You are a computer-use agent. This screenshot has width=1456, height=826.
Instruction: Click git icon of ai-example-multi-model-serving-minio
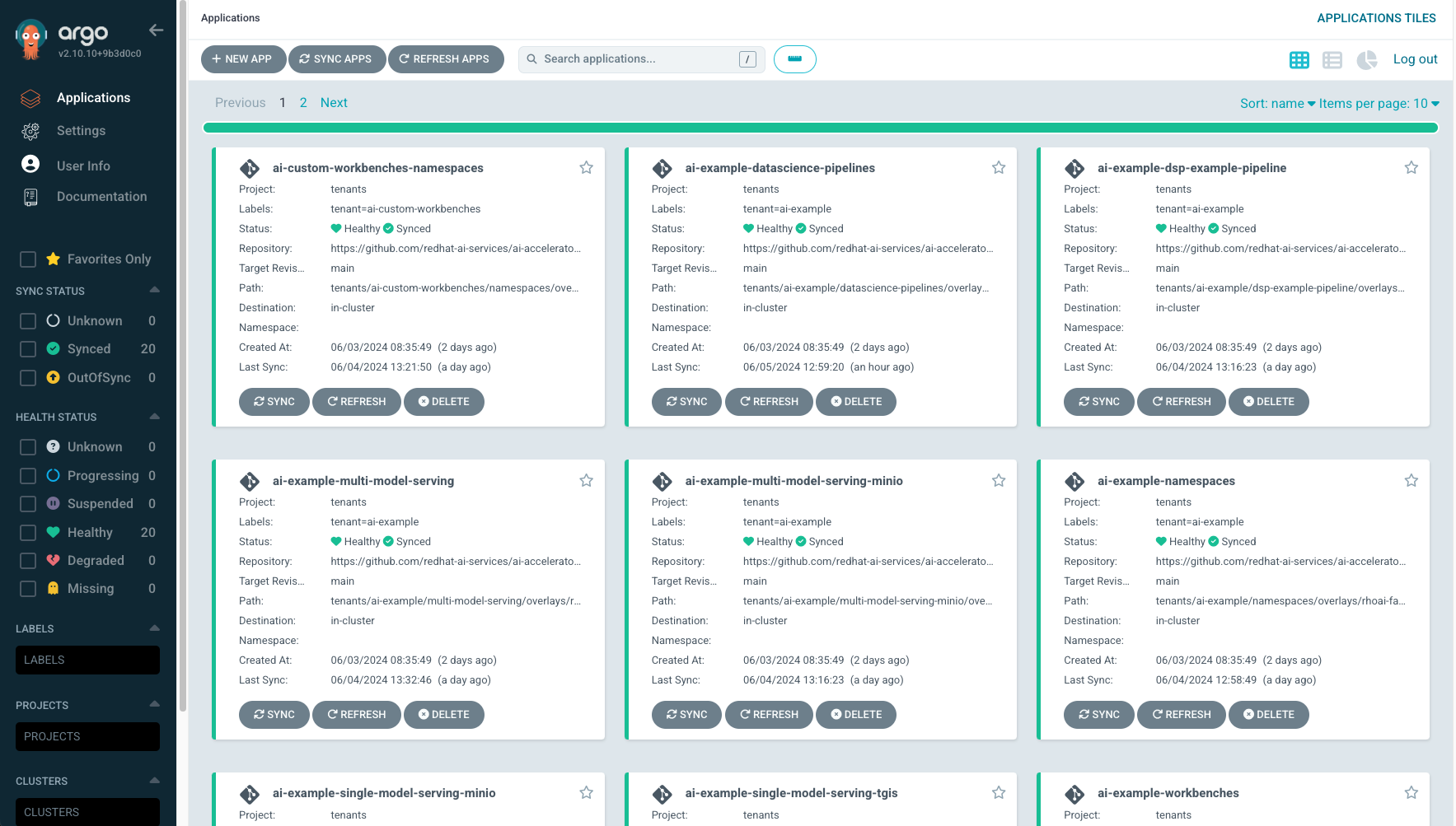pos(662,481)
